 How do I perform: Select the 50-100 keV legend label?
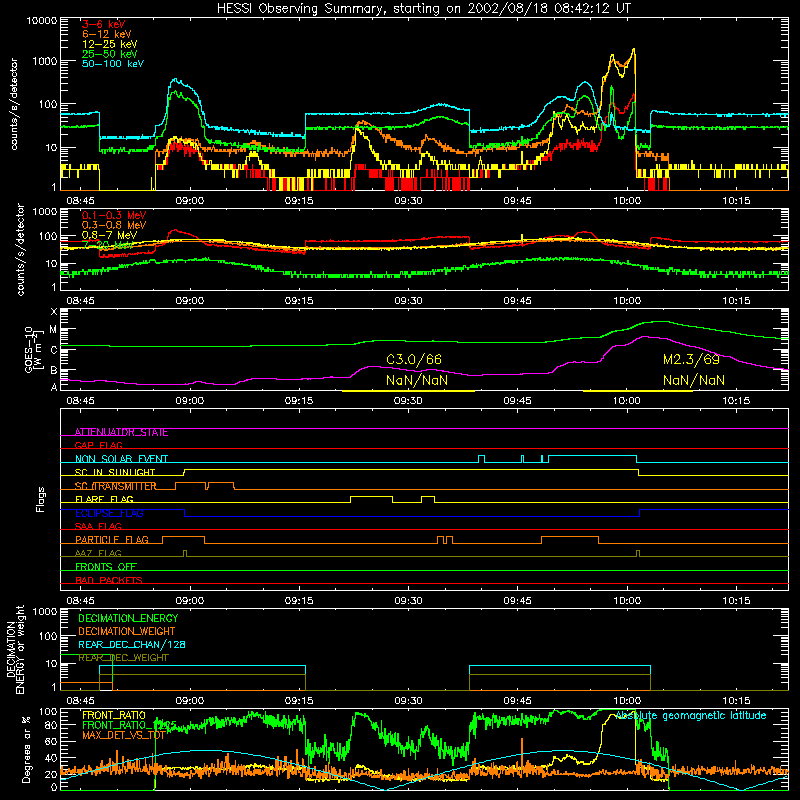[112, 64]
